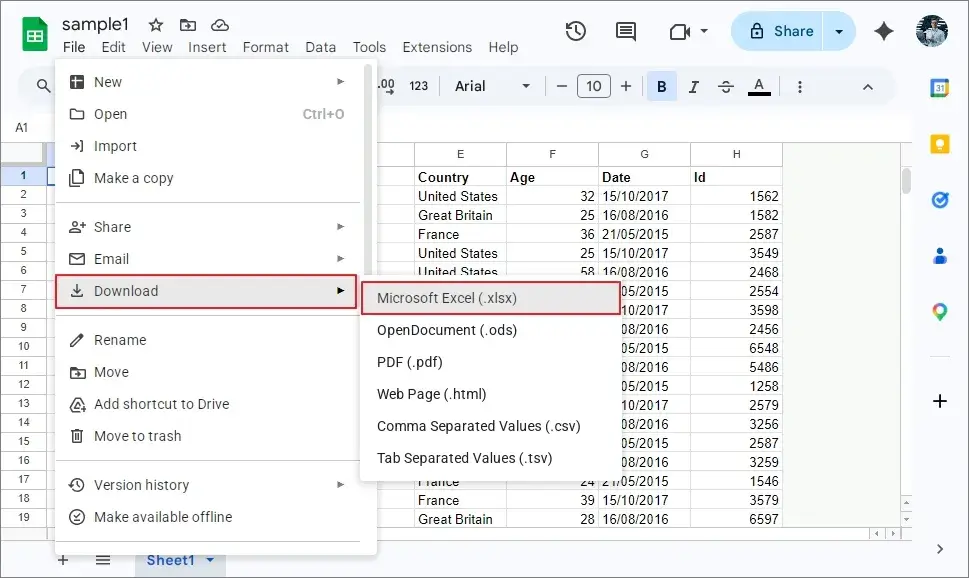
Task: Select the Download menu entry
Action: 206,291
